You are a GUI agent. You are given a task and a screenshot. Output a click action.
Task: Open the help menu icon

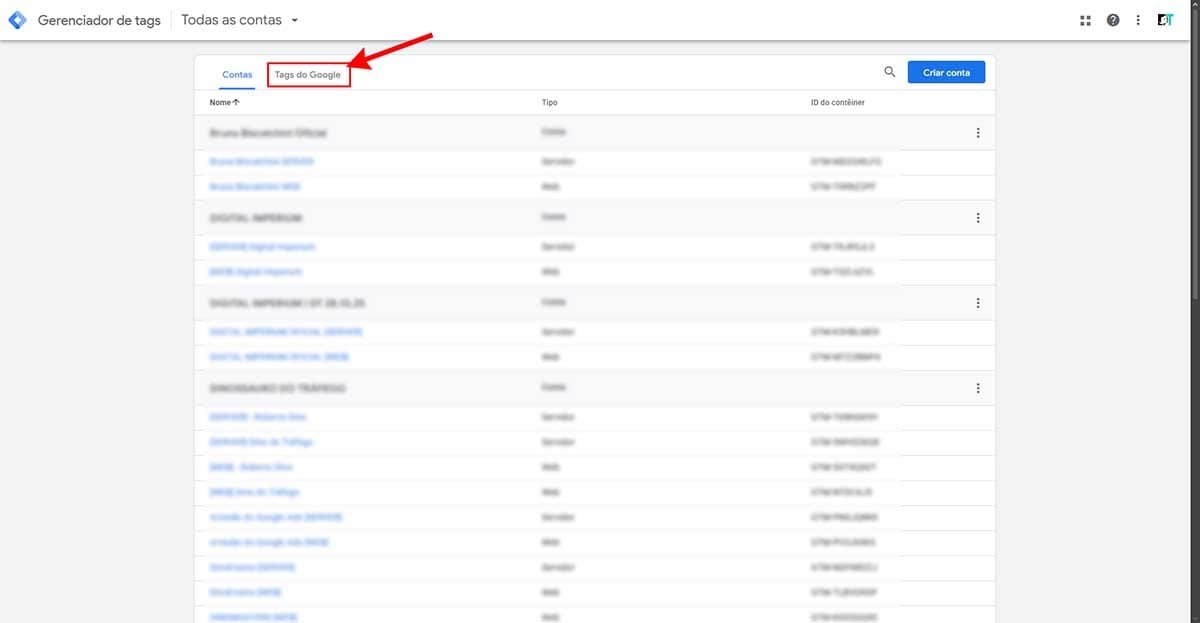[x=1113, y=20]
